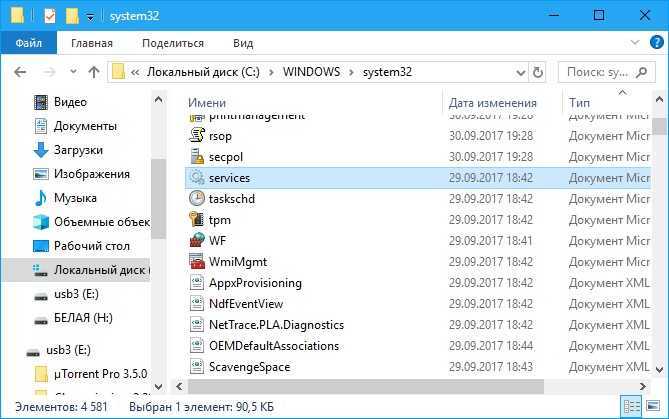Screen dimensions: 669x419
Task: Click the WmiMgmt toolbox icon
Action: (x=197, y=261)
